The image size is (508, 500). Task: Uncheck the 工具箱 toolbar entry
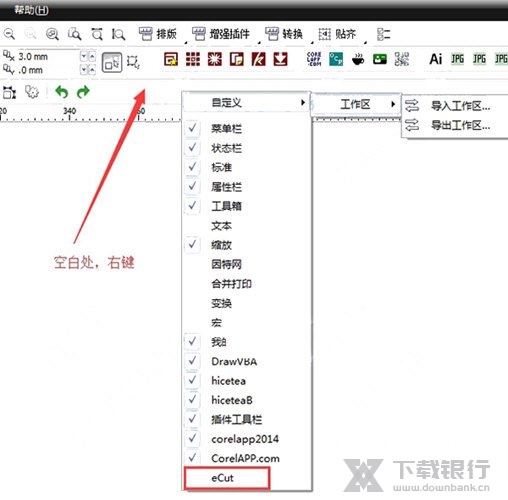pos(247,206)
